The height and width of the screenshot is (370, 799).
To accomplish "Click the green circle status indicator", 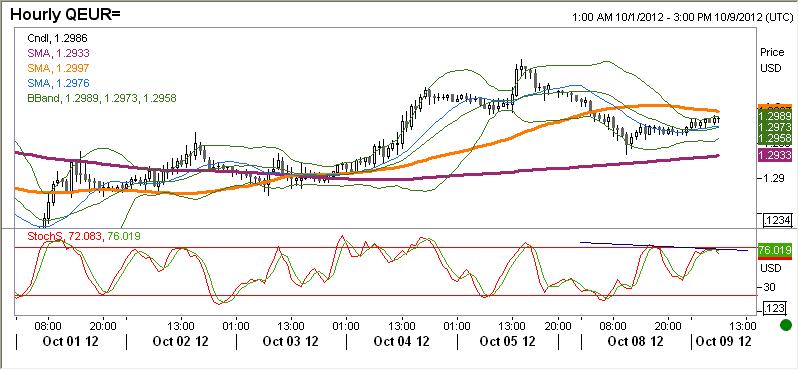I will (786, 325).
